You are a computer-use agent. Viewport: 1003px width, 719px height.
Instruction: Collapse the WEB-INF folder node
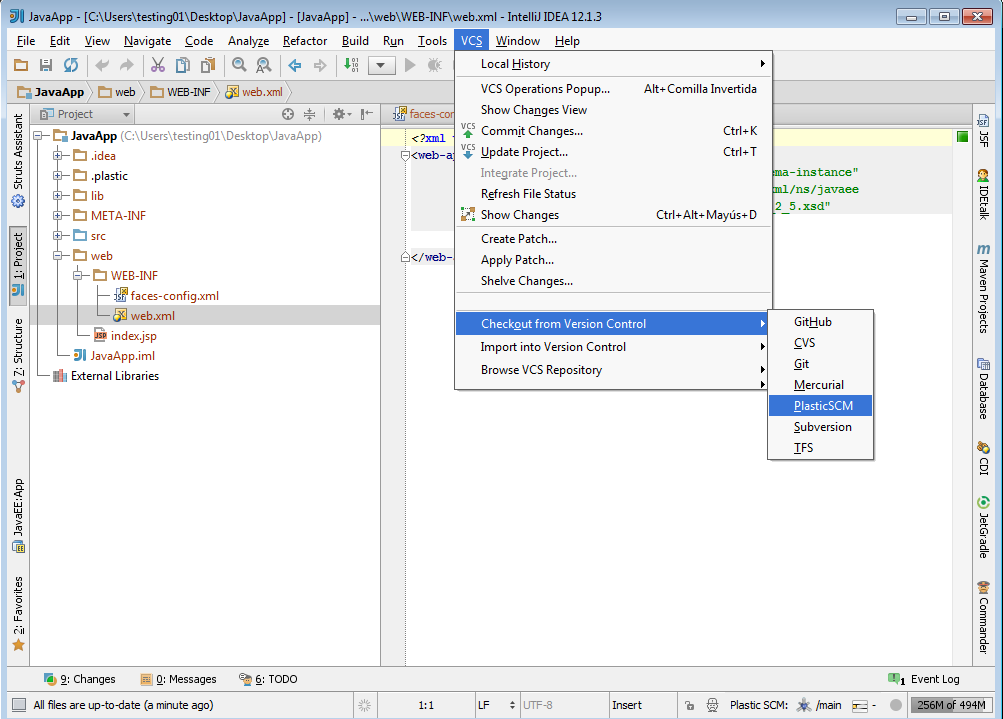[77, 276]
